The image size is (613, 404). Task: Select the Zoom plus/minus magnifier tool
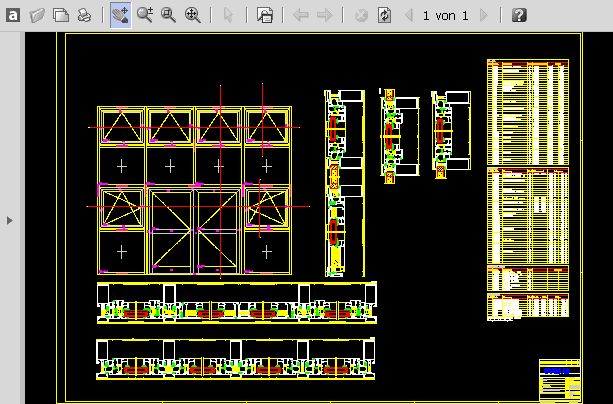145,15
